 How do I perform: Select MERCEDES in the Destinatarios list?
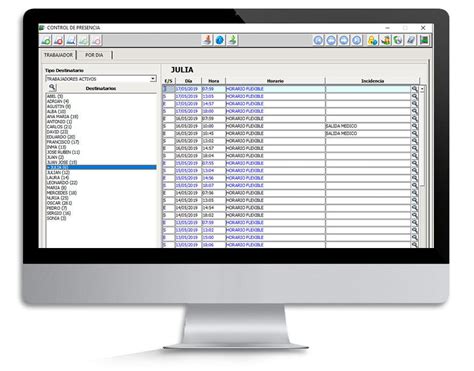tap(62, 193)
